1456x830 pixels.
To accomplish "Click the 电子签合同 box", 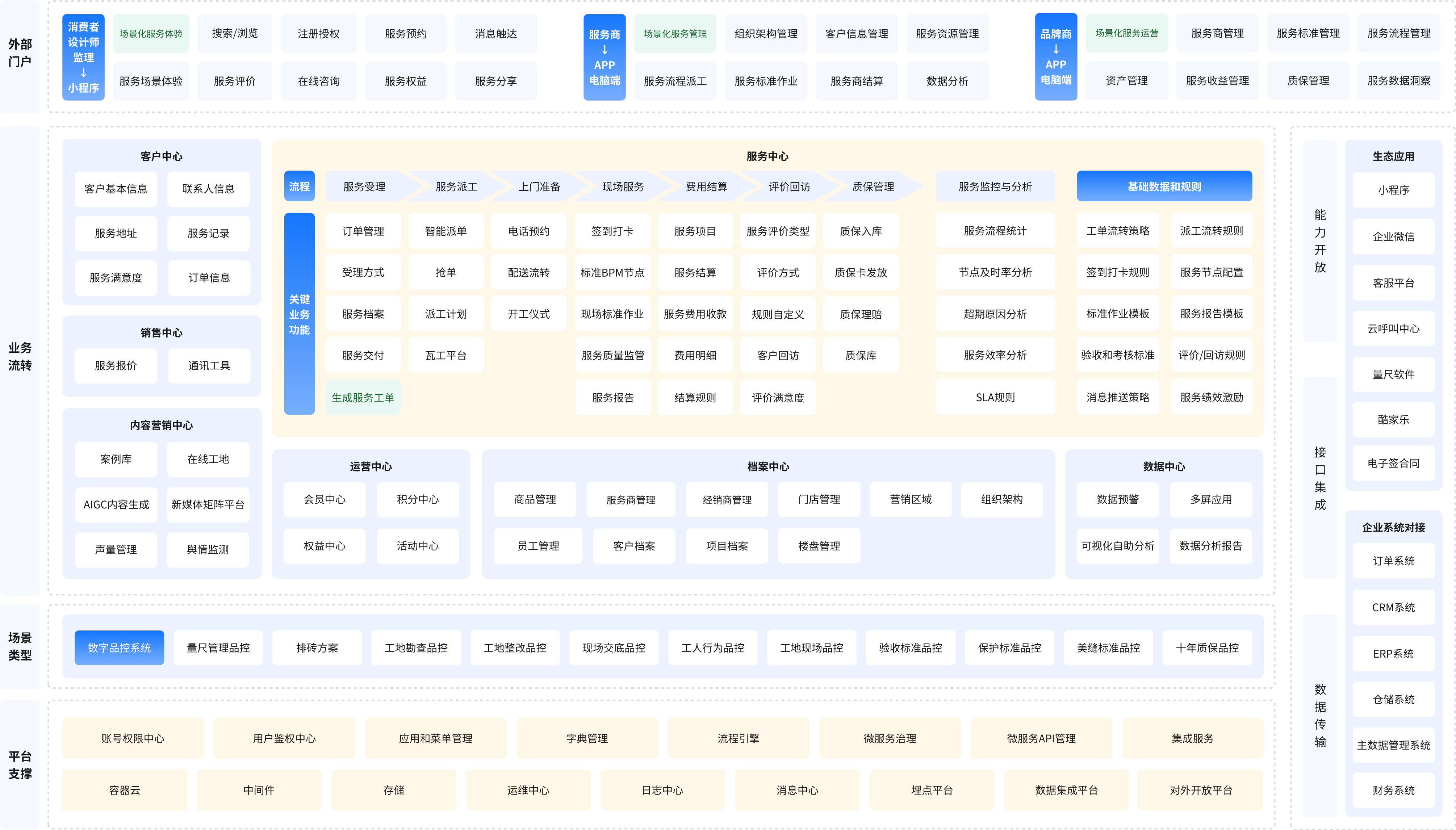I will [1393, 463].
